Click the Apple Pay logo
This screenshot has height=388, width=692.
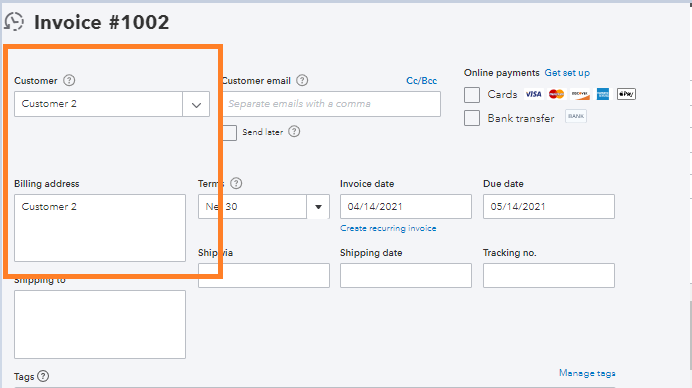[626, 94]
